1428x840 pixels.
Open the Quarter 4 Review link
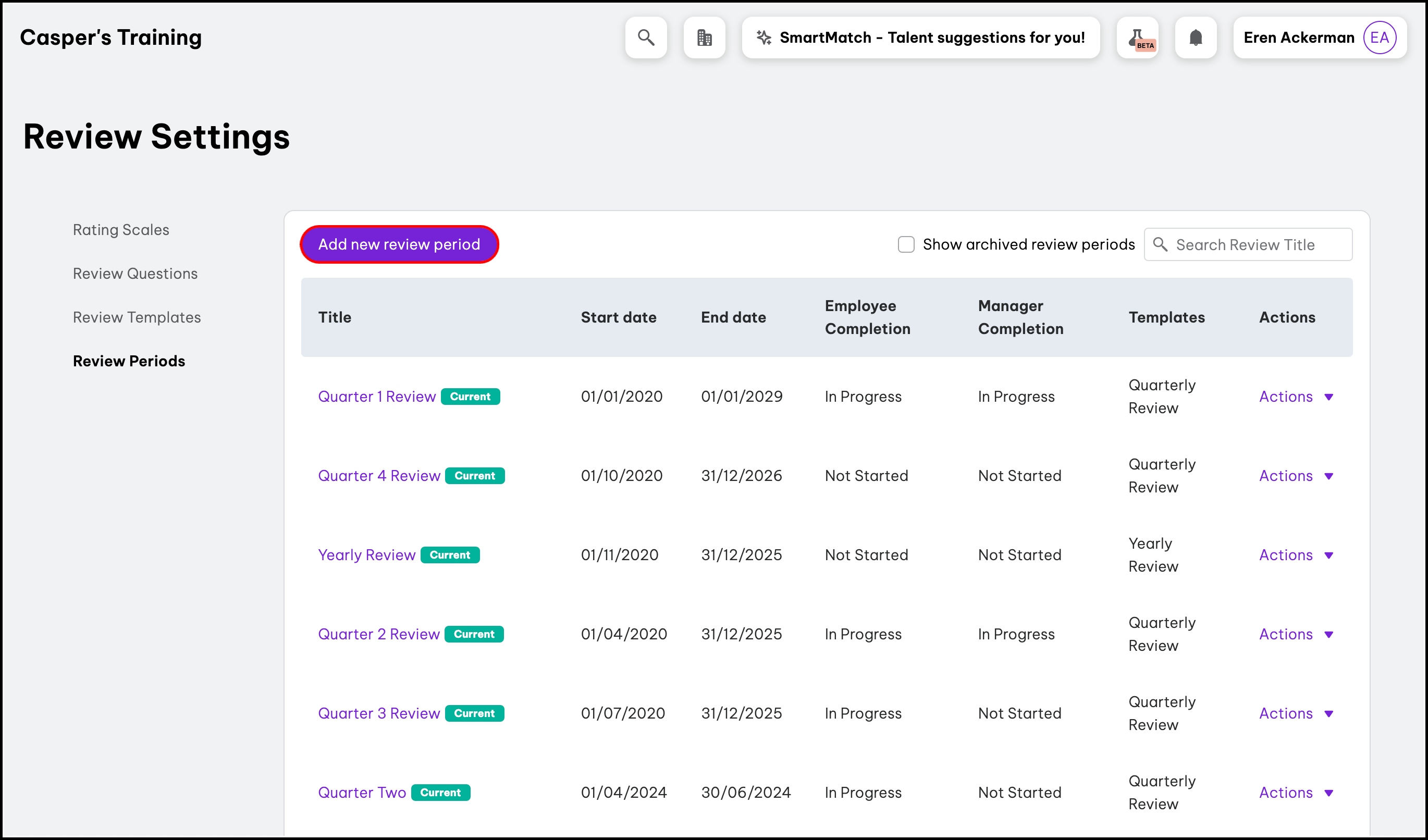click(378, 476)
